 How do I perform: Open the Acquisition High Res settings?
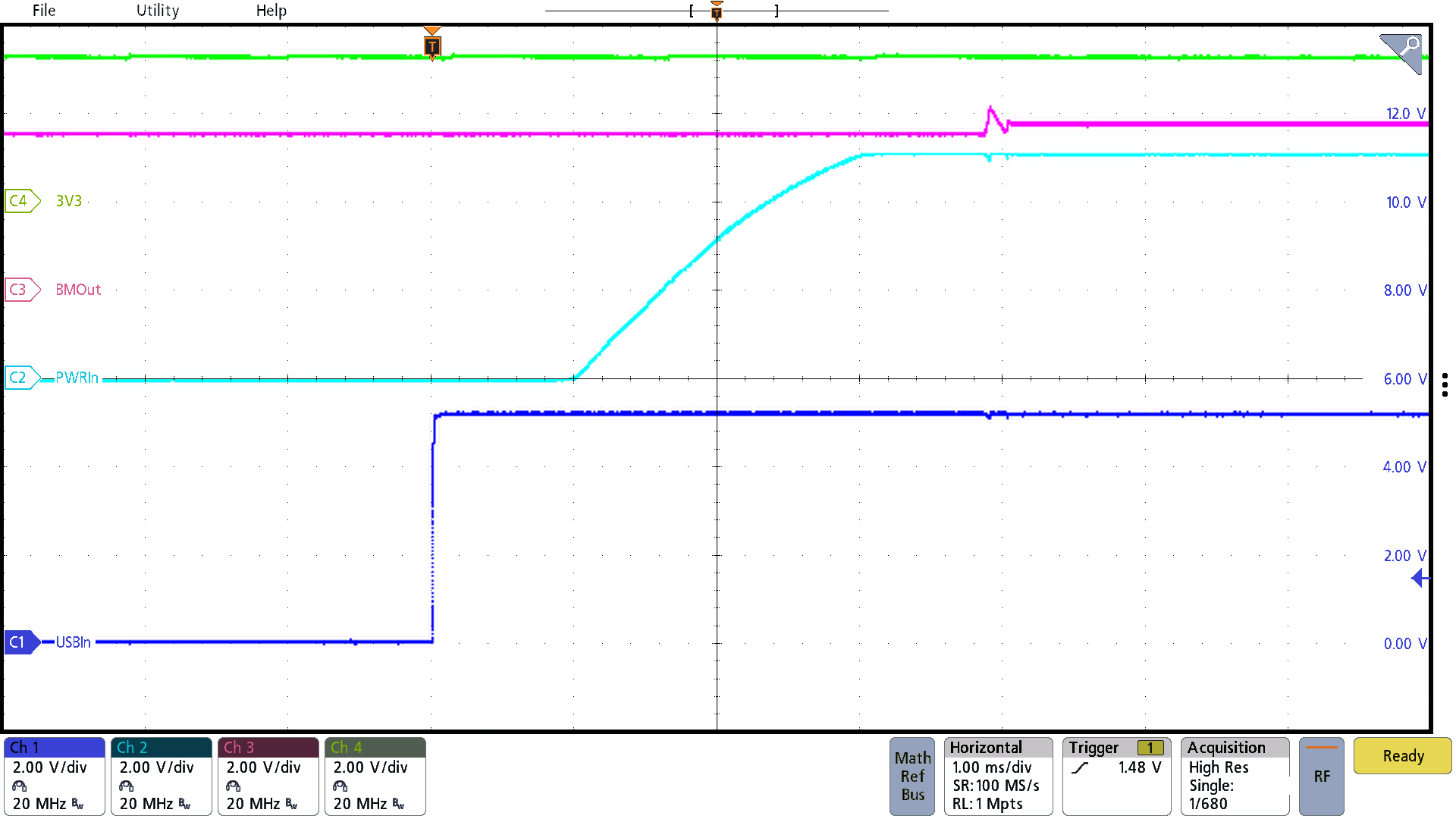click(x=1234, y=775)
